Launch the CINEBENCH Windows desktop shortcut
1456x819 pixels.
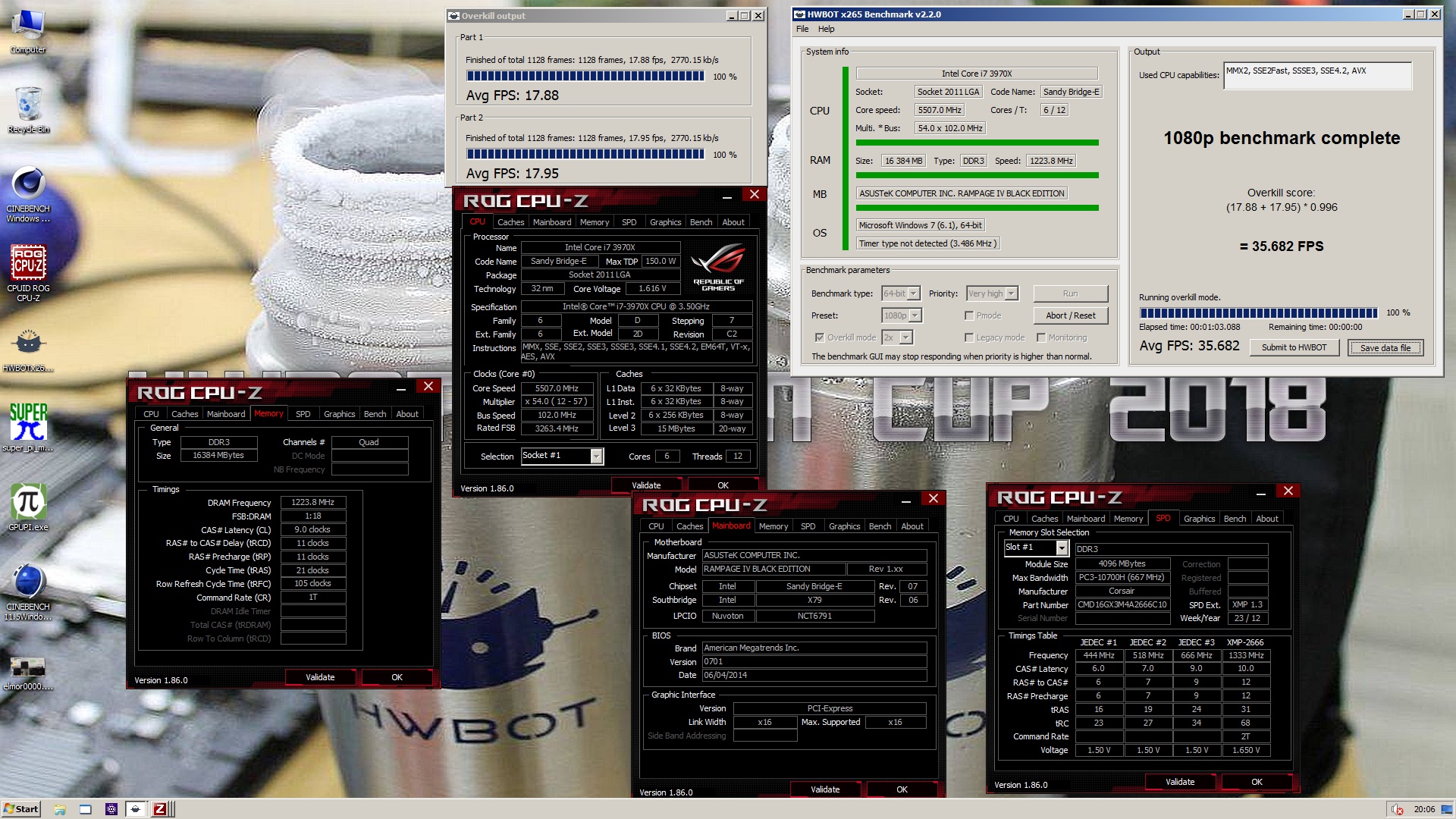[28, 196]
